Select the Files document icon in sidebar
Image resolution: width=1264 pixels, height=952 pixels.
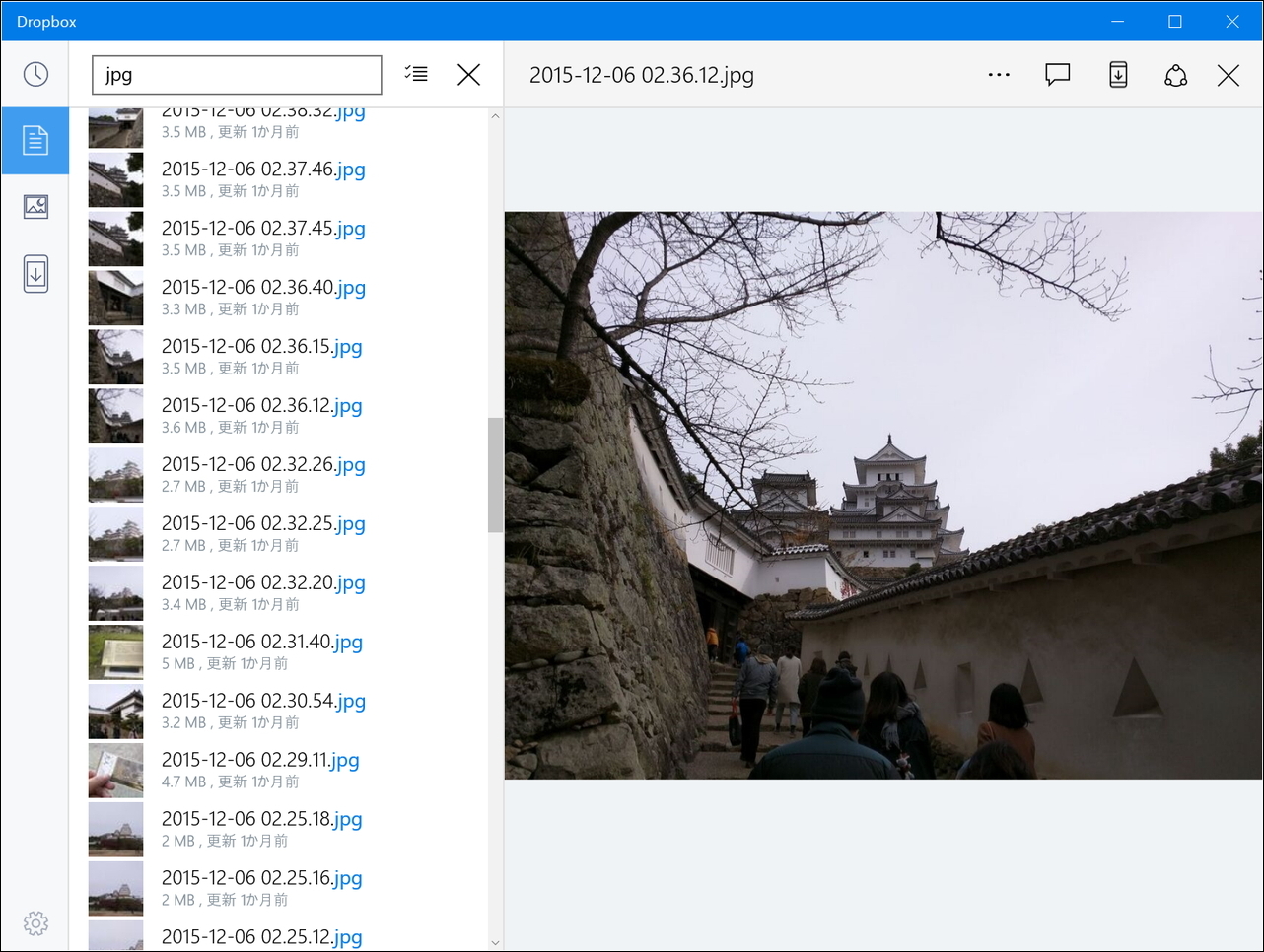click(x=35, y=140)
